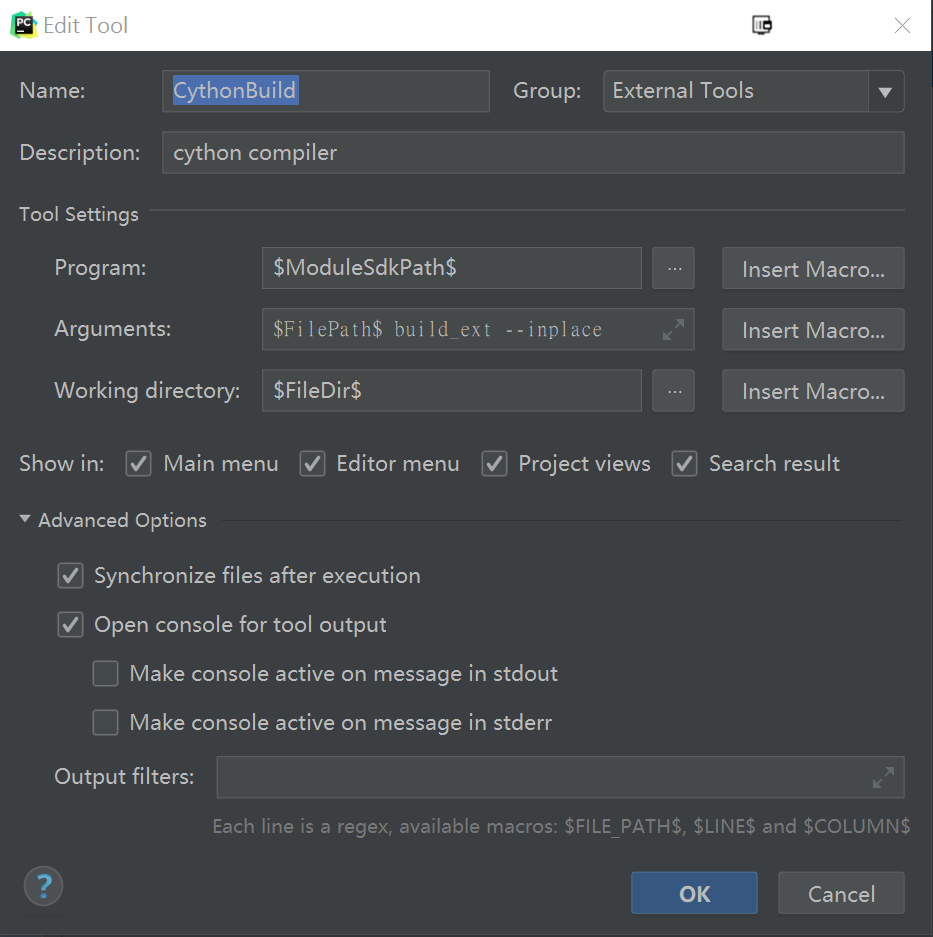Select the Name input field
This screenshot has height=937, width=933.
325,91
